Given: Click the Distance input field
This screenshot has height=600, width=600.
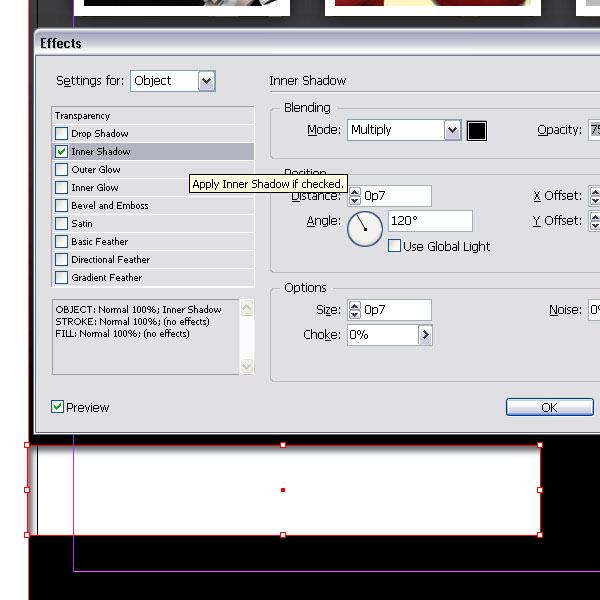Looking at the screenshot, I should [x=396, y=196].
